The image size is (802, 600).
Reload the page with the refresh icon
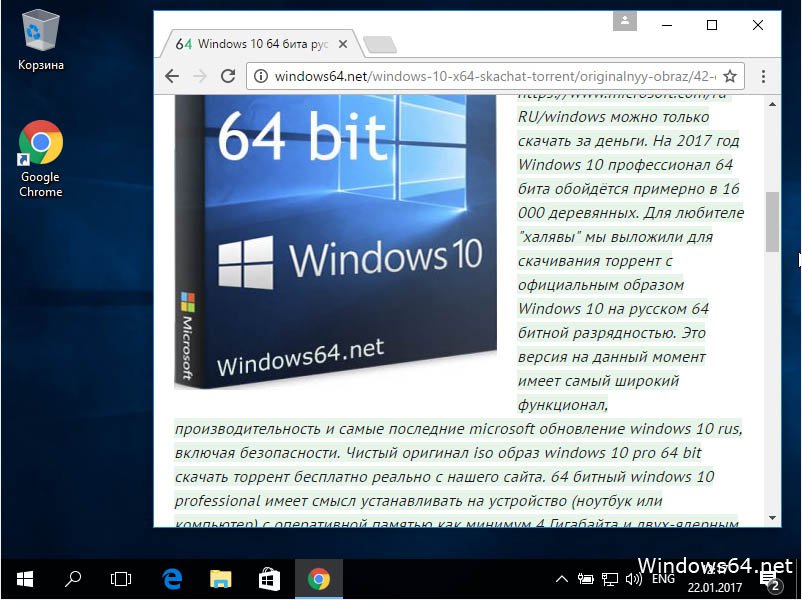pyautogui.click(x=228, y=76)
